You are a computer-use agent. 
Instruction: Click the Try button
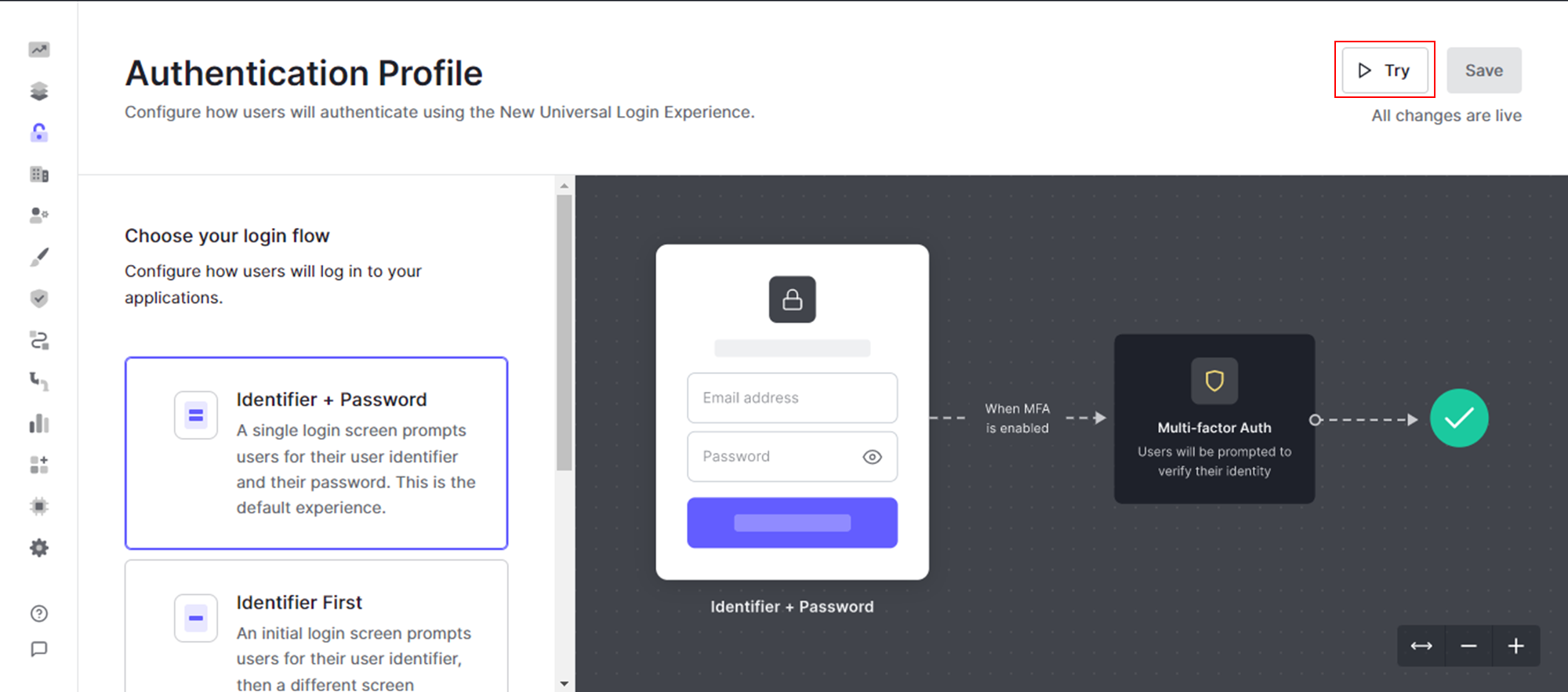(1385, 70)
